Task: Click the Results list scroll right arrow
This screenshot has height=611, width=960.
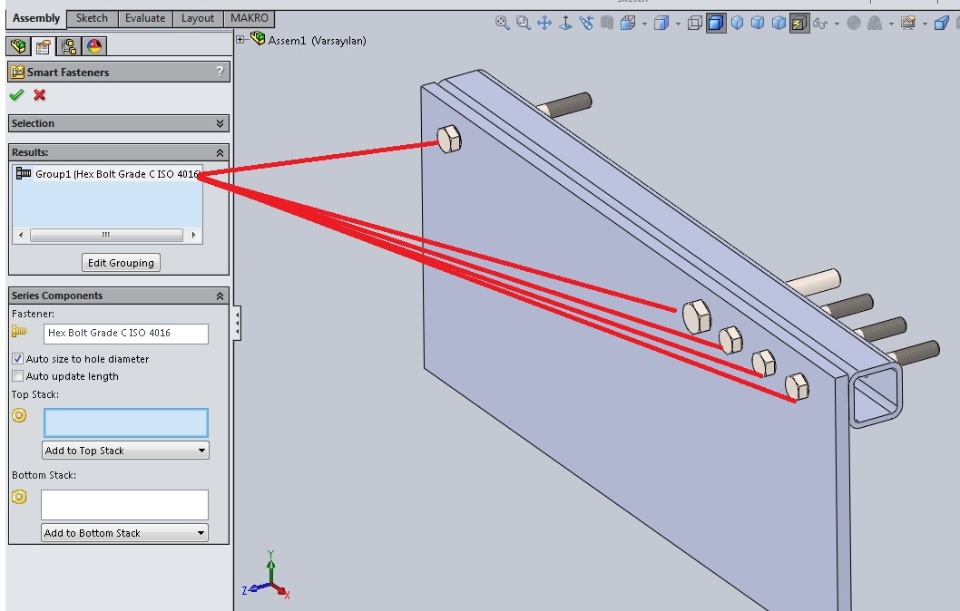Action: 193,235
